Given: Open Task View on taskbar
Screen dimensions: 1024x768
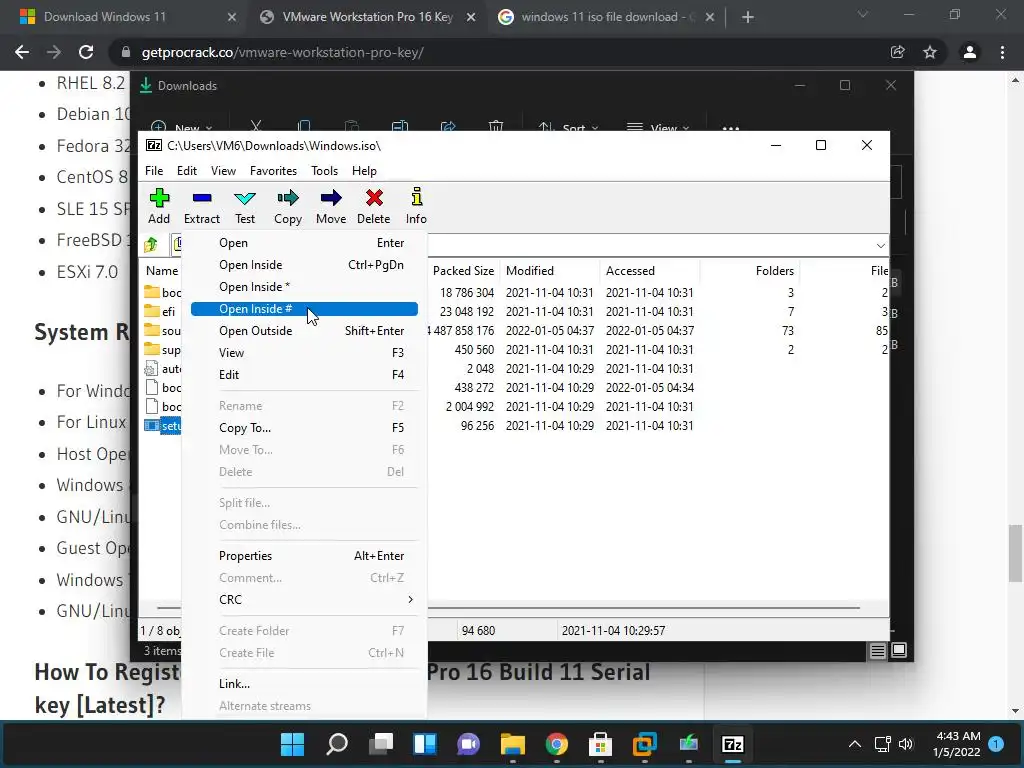Looking at the screenshot, I should pyautogui.click(x=381, y=744).
